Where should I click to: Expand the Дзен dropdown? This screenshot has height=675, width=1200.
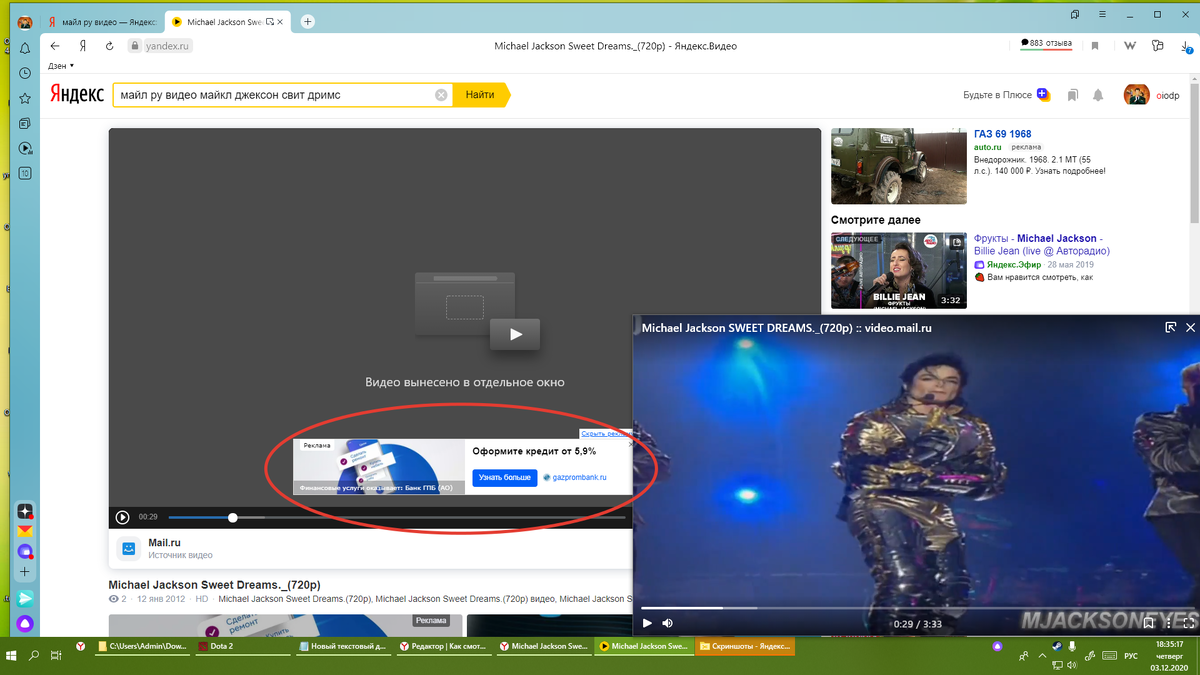click(x=61, y=66)
